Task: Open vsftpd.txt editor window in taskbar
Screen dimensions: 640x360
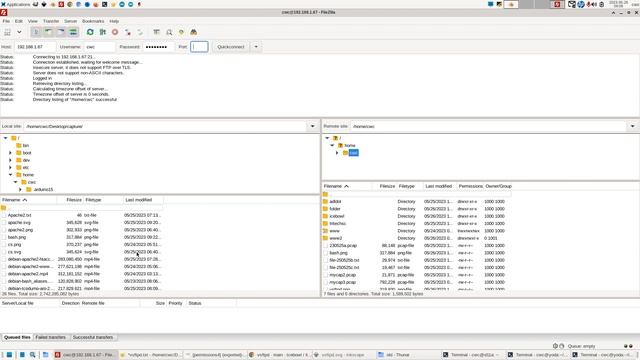Action: [x=150, y=355]
